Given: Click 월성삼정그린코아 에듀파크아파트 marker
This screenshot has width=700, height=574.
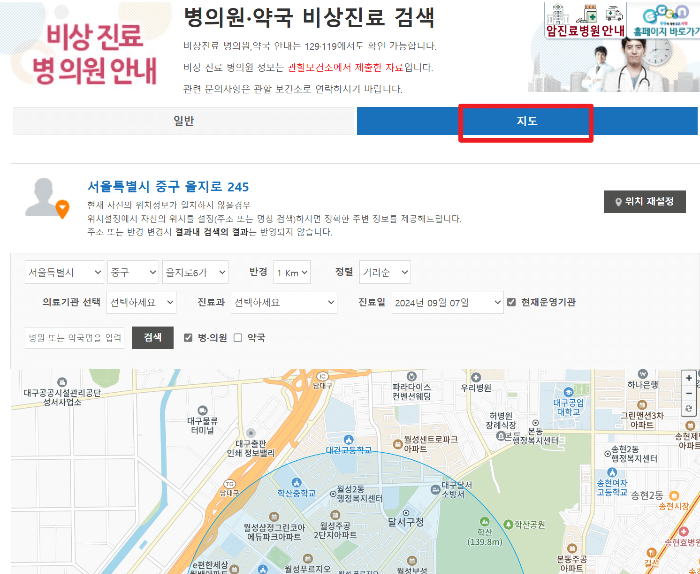Looking at the screenshot, I should point(274,517).
